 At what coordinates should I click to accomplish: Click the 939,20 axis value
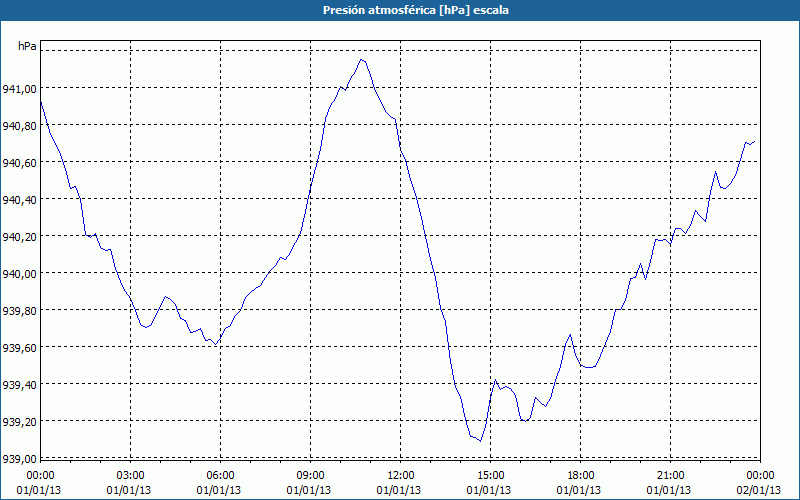(x=20, y=422)
